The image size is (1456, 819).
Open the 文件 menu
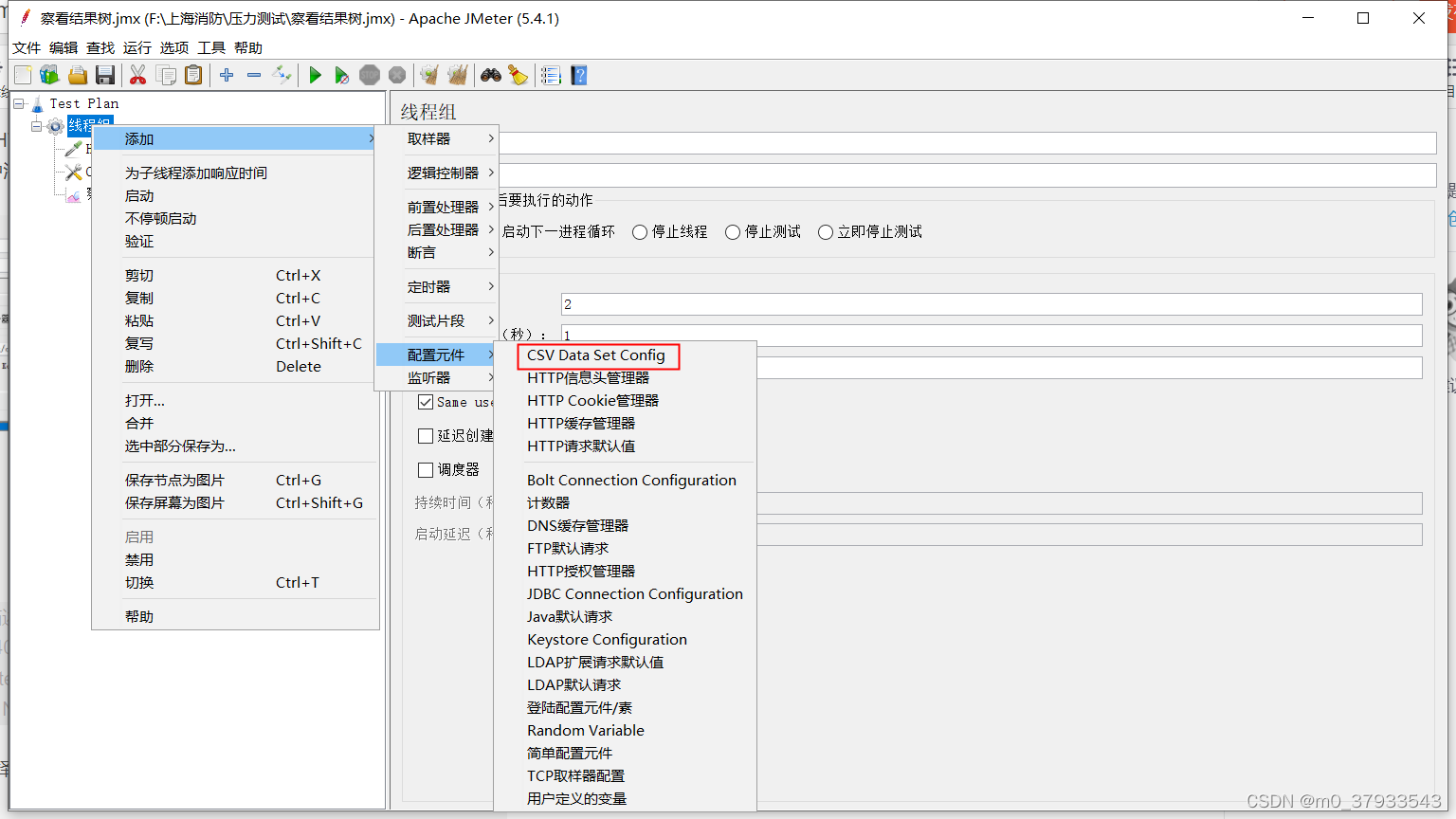[x=27, y=47]
